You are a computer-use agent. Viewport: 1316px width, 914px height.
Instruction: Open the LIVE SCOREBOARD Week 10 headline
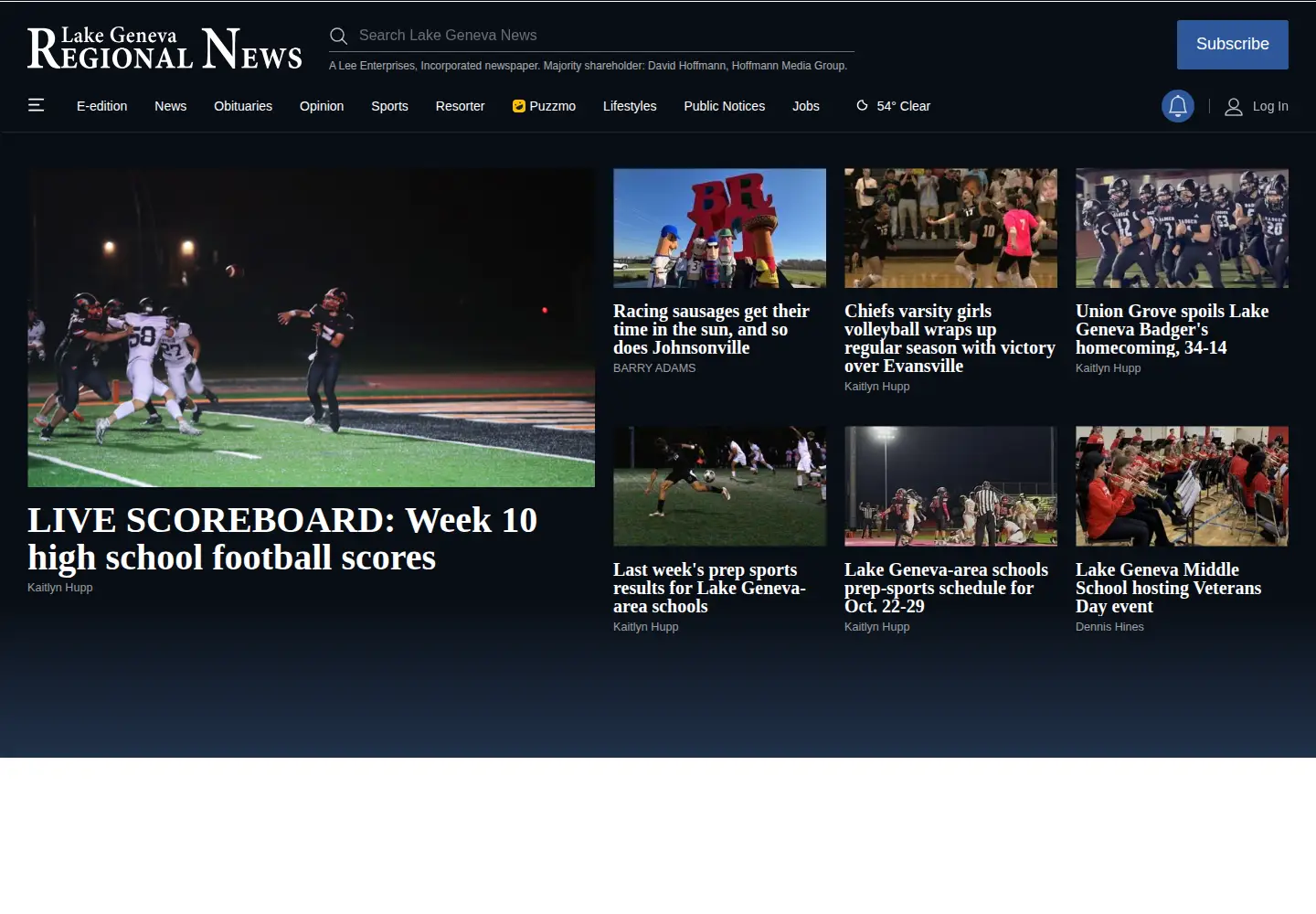(282, 538)
